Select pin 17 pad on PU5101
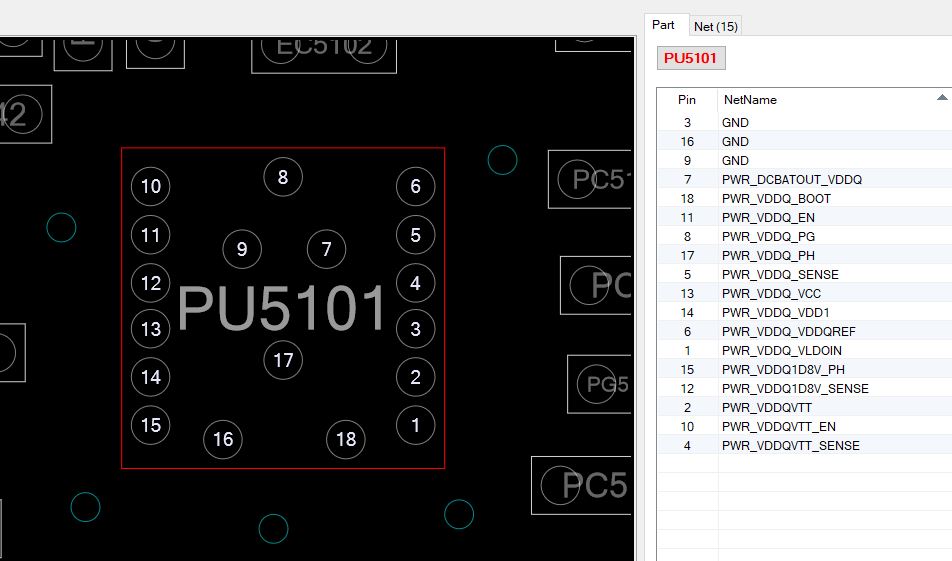The width and height of the screenshot is (952, 561). (x=283, y=360)
